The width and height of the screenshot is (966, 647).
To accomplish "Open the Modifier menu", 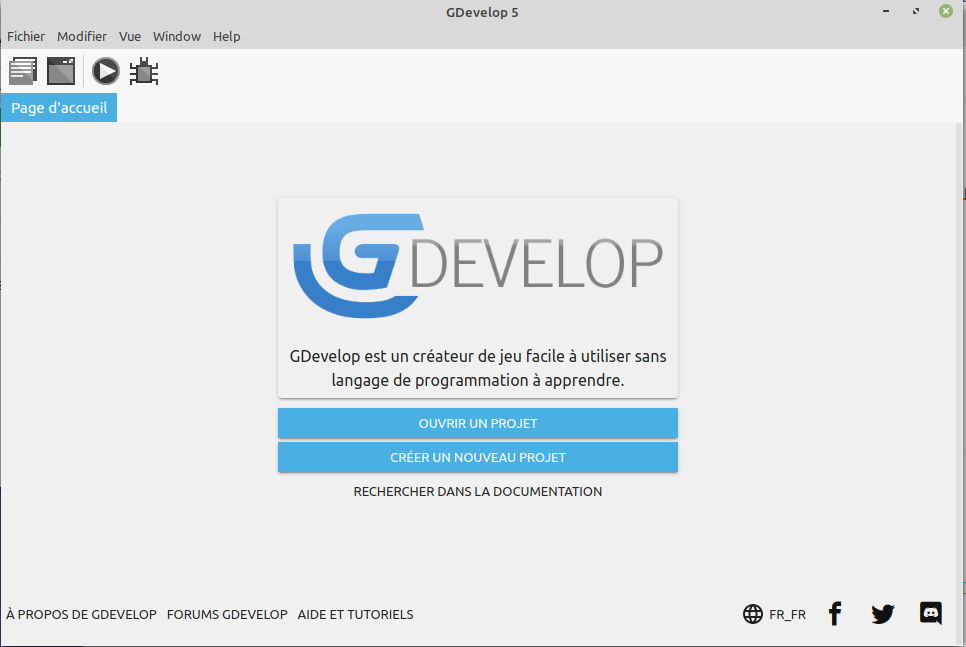I will (x=82, y=36).
